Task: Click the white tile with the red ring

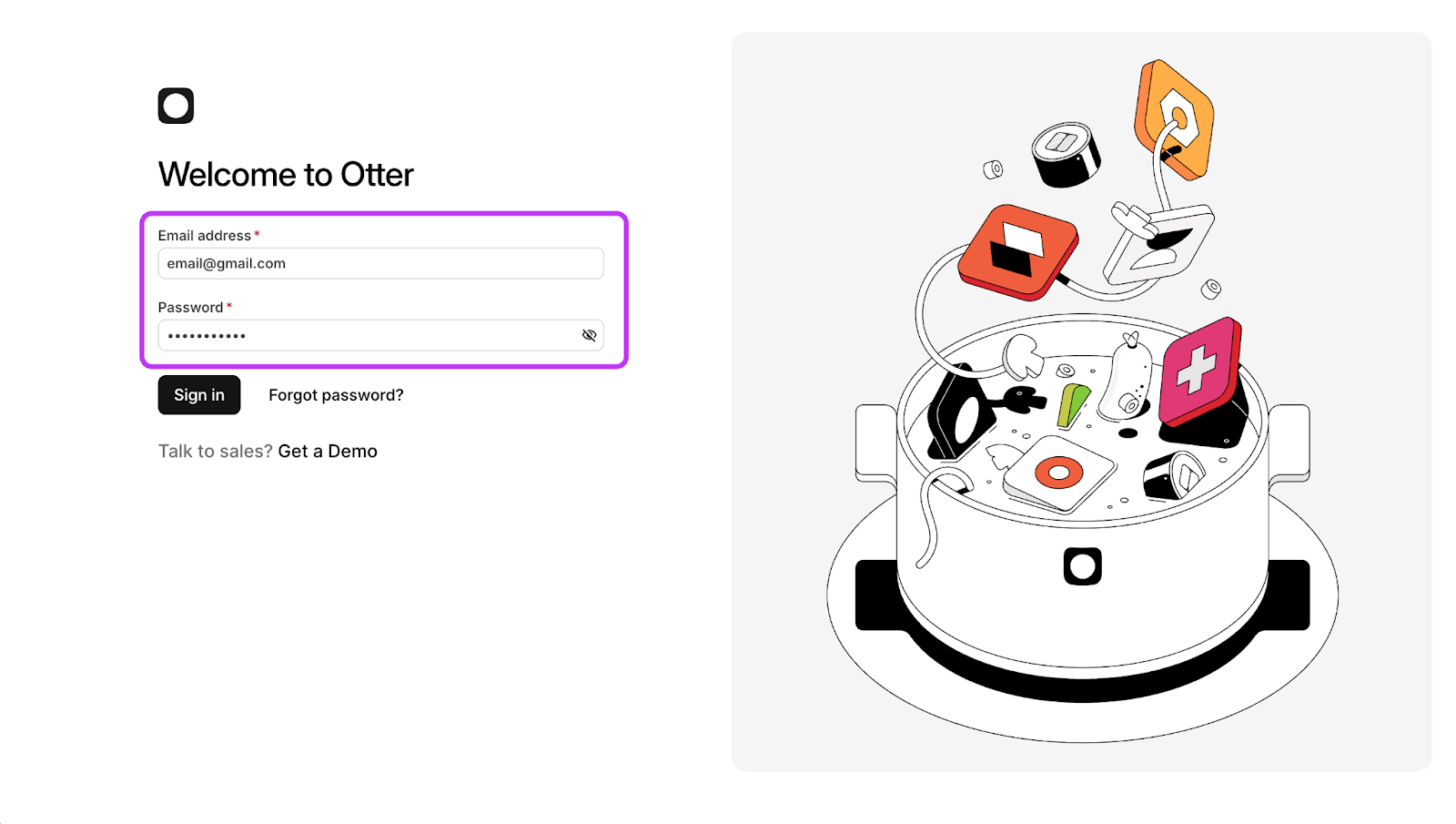Action: (1058, 473)
